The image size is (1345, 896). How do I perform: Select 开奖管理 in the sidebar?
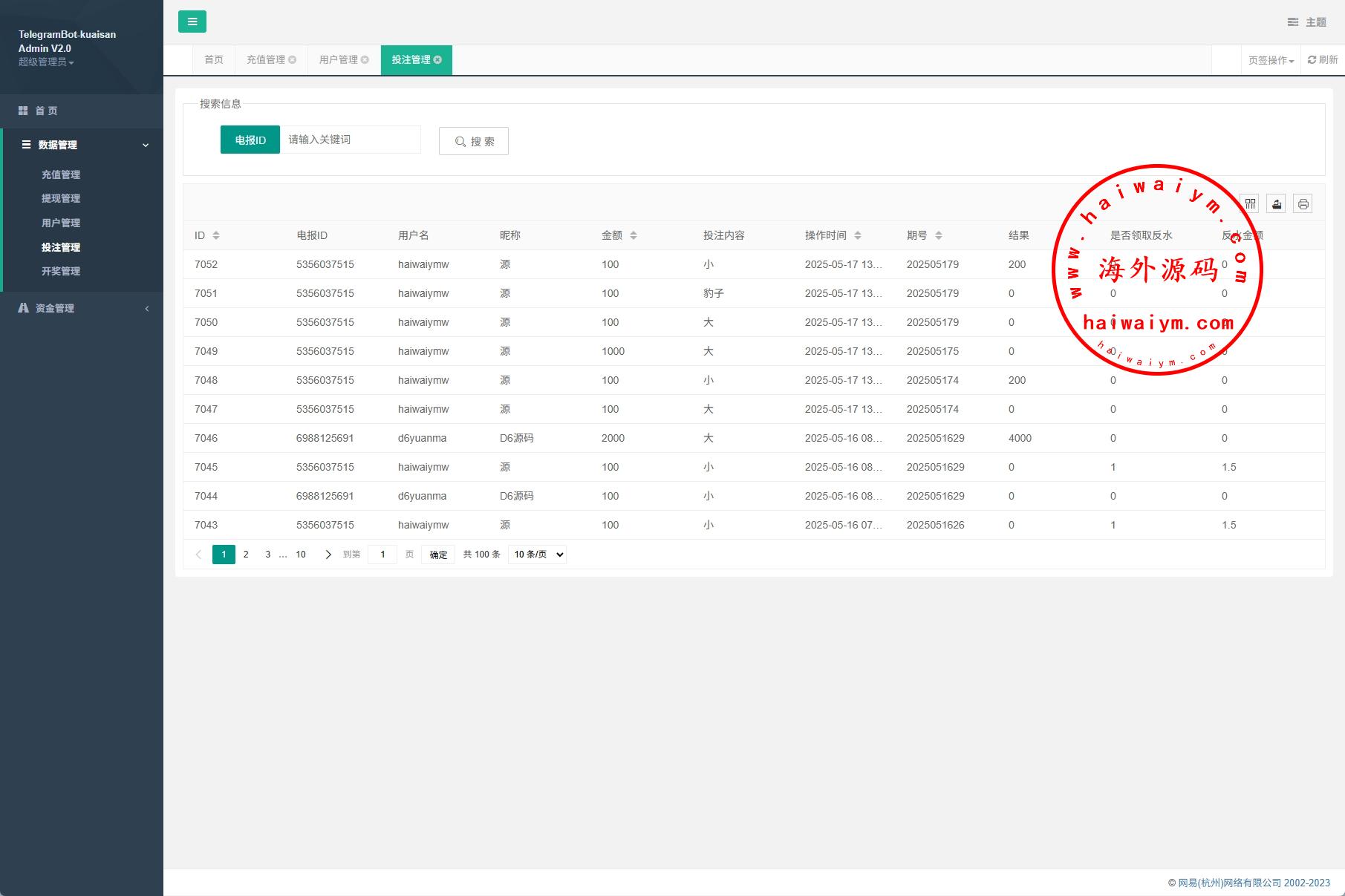[x=61, y=272]
